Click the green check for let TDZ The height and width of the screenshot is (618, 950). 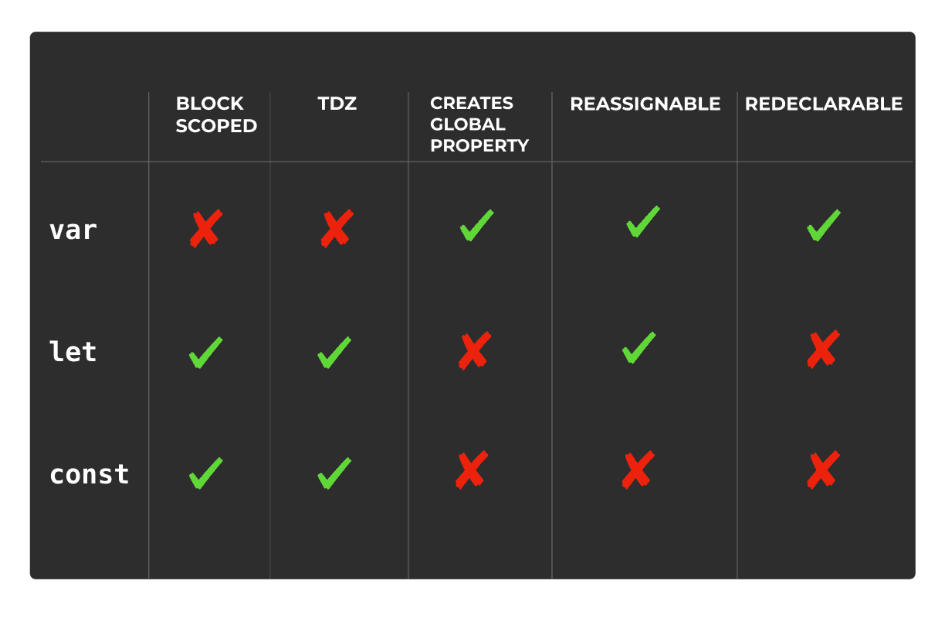(334, 352)
